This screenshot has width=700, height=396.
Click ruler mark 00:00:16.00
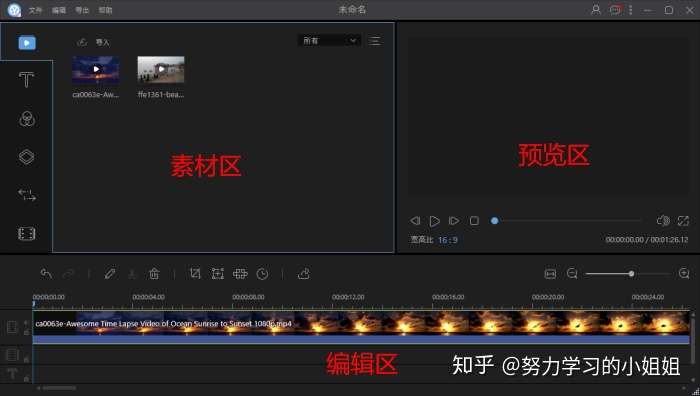tap(448, 297)
